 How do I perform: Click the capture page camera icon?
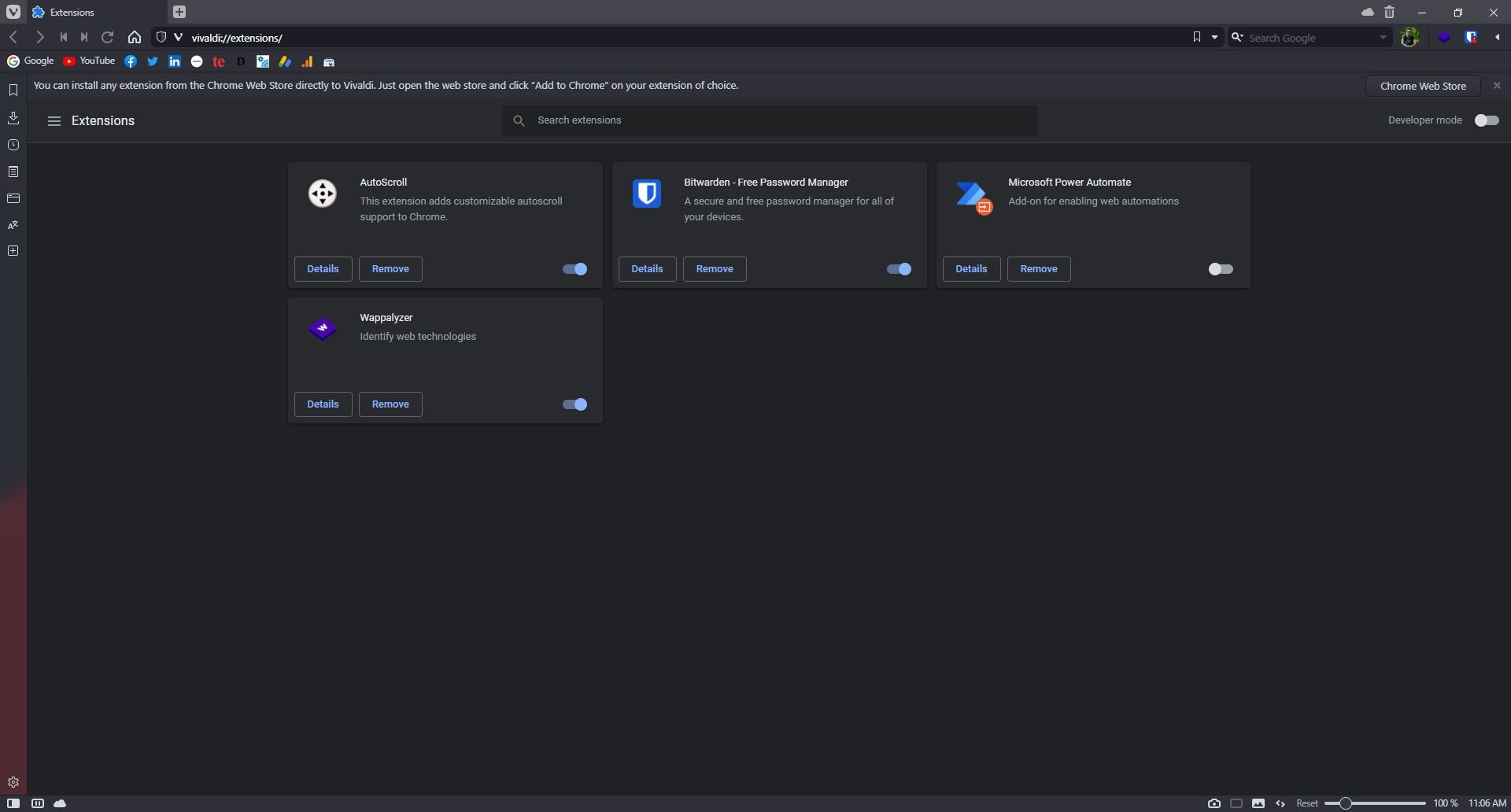[x=1214, y=803]
